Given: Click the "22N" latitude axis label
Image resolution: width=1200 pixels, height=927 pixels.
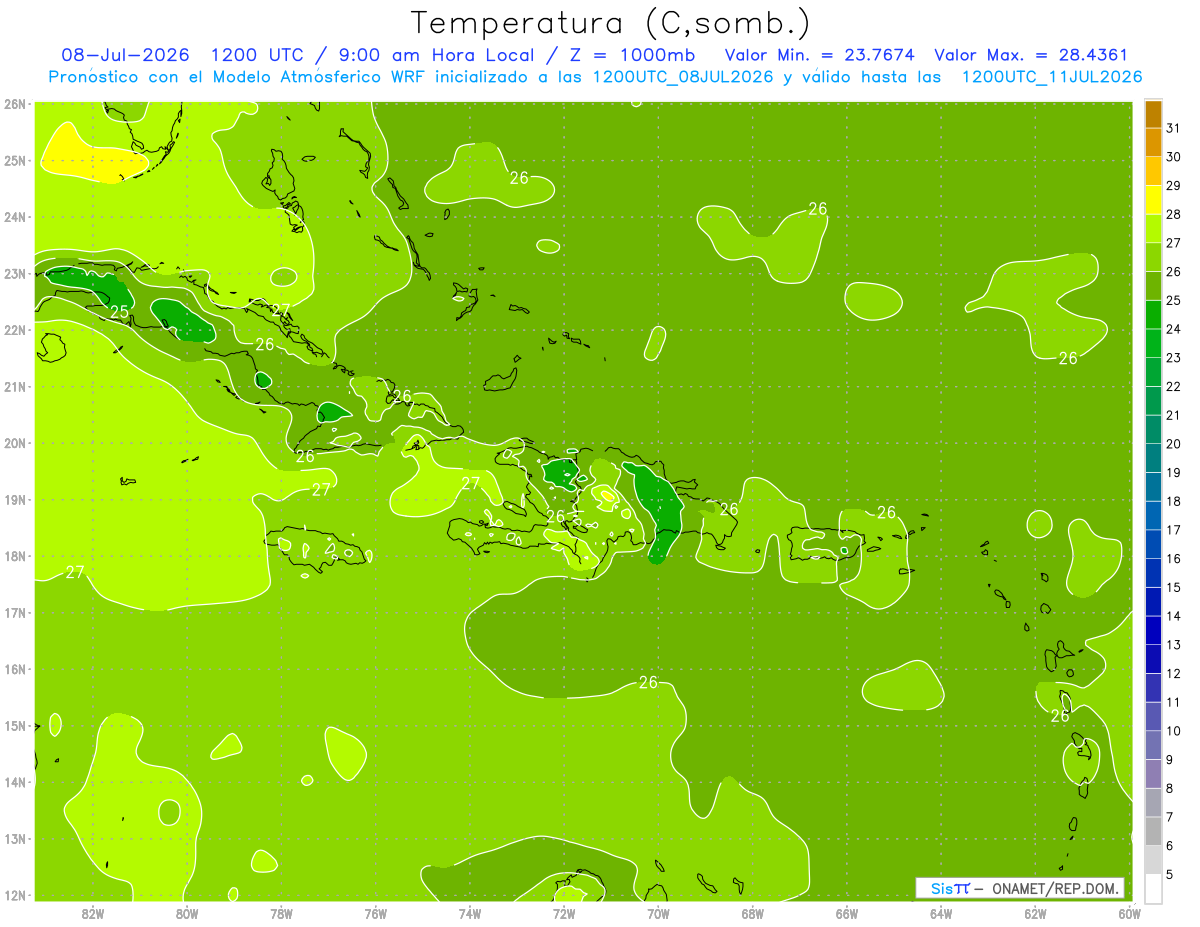Looking at the screenshot, I should click(14, 330).
